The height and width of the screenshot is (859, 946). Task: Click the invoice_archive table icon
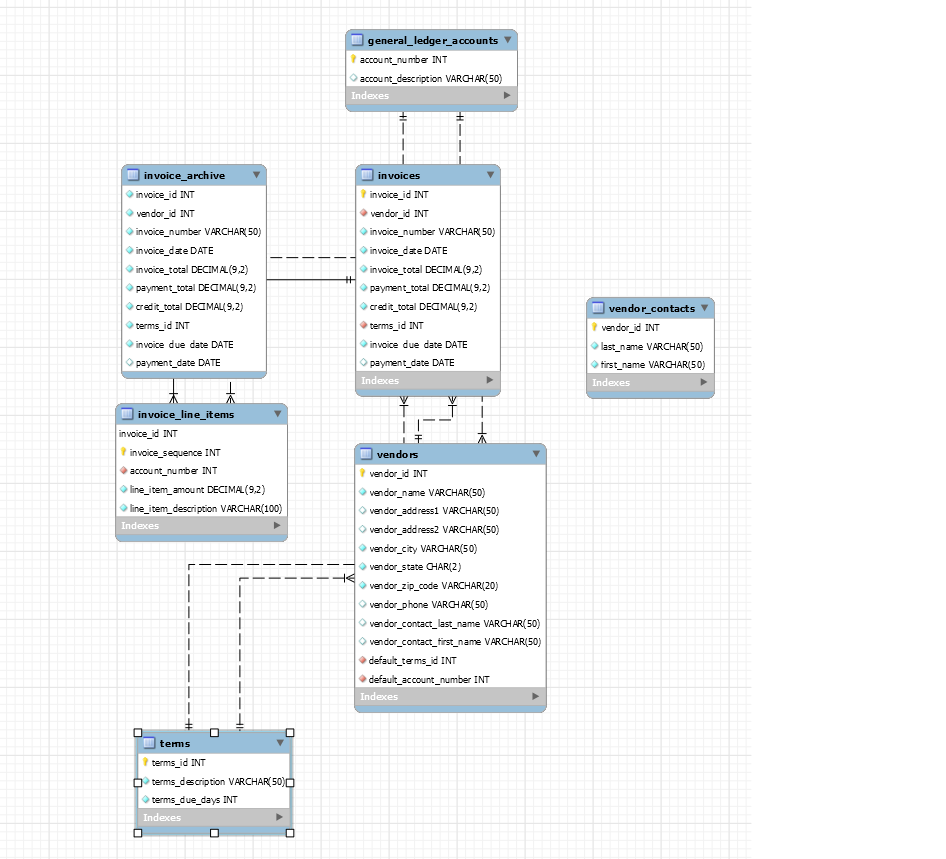tap(133, 175)
